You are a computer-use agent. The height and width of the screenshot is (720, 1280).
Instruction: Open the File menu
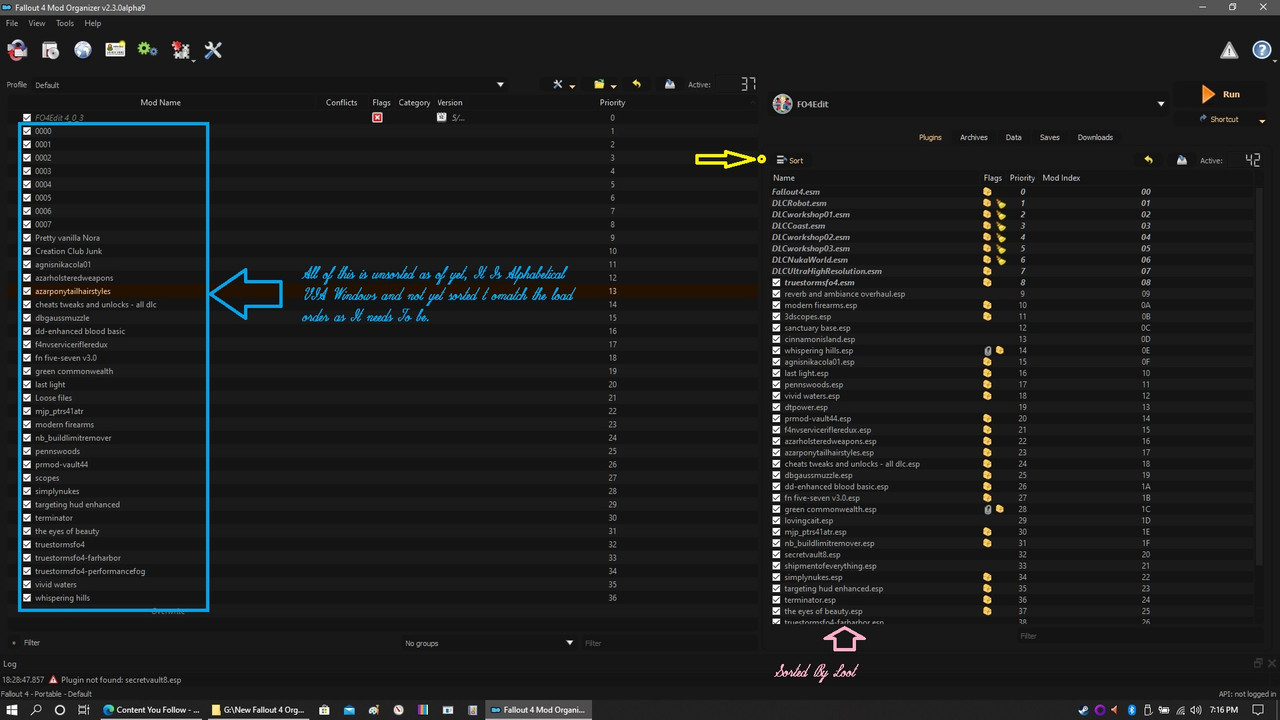[x=12, y=23]
